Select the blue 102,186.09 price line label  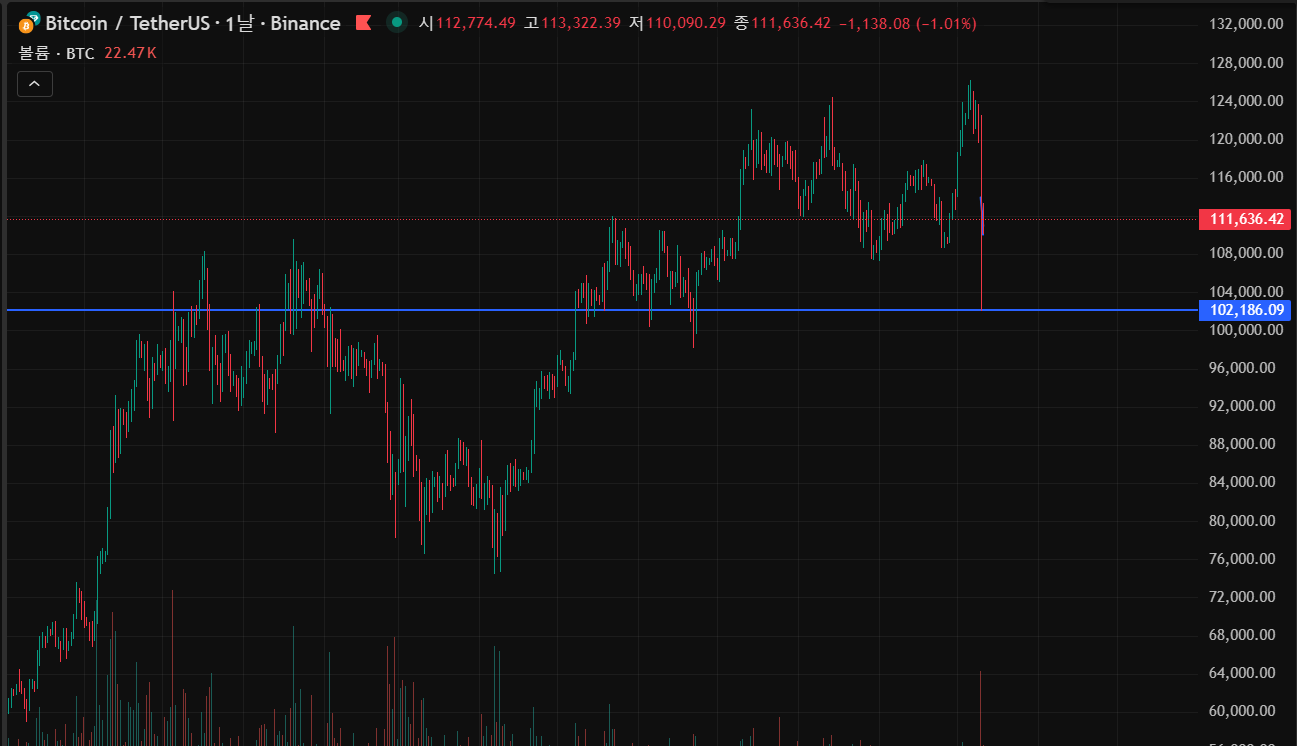coord(1245,310)
